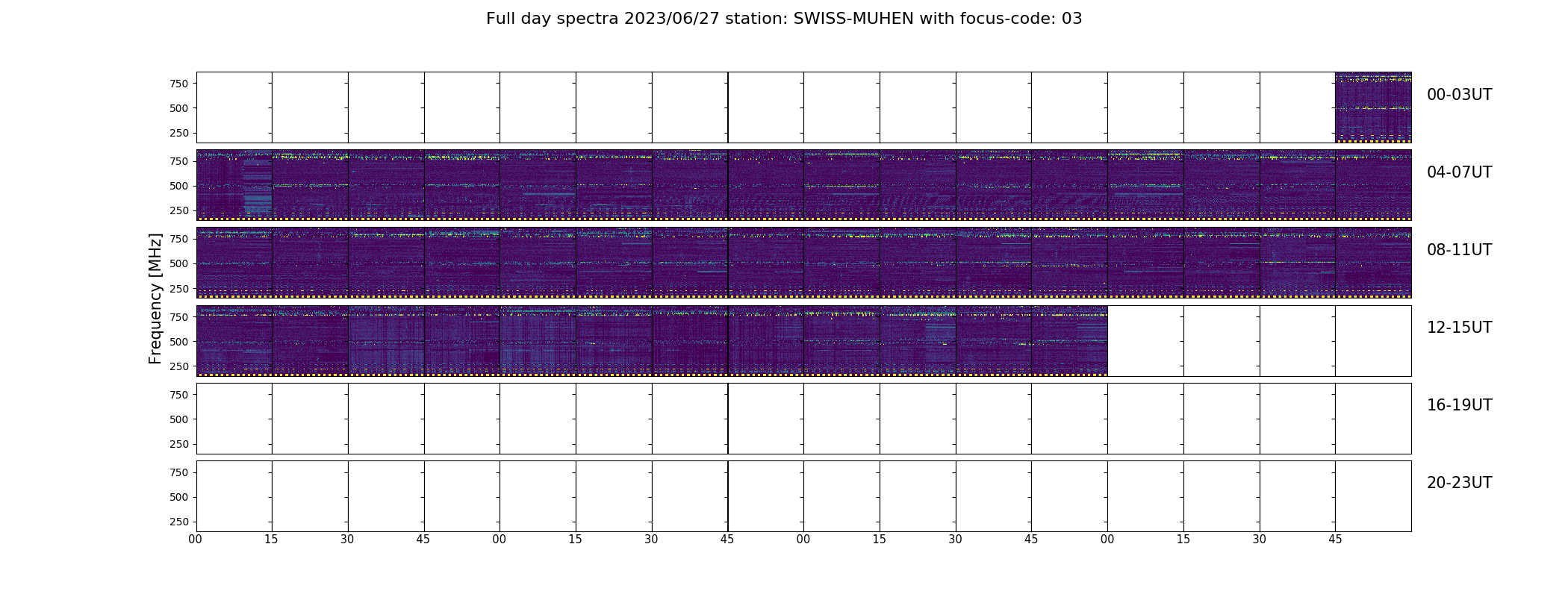Click the 500 tick in the 08-11UT row
The image size is (1568, 597).
point(178,263)
